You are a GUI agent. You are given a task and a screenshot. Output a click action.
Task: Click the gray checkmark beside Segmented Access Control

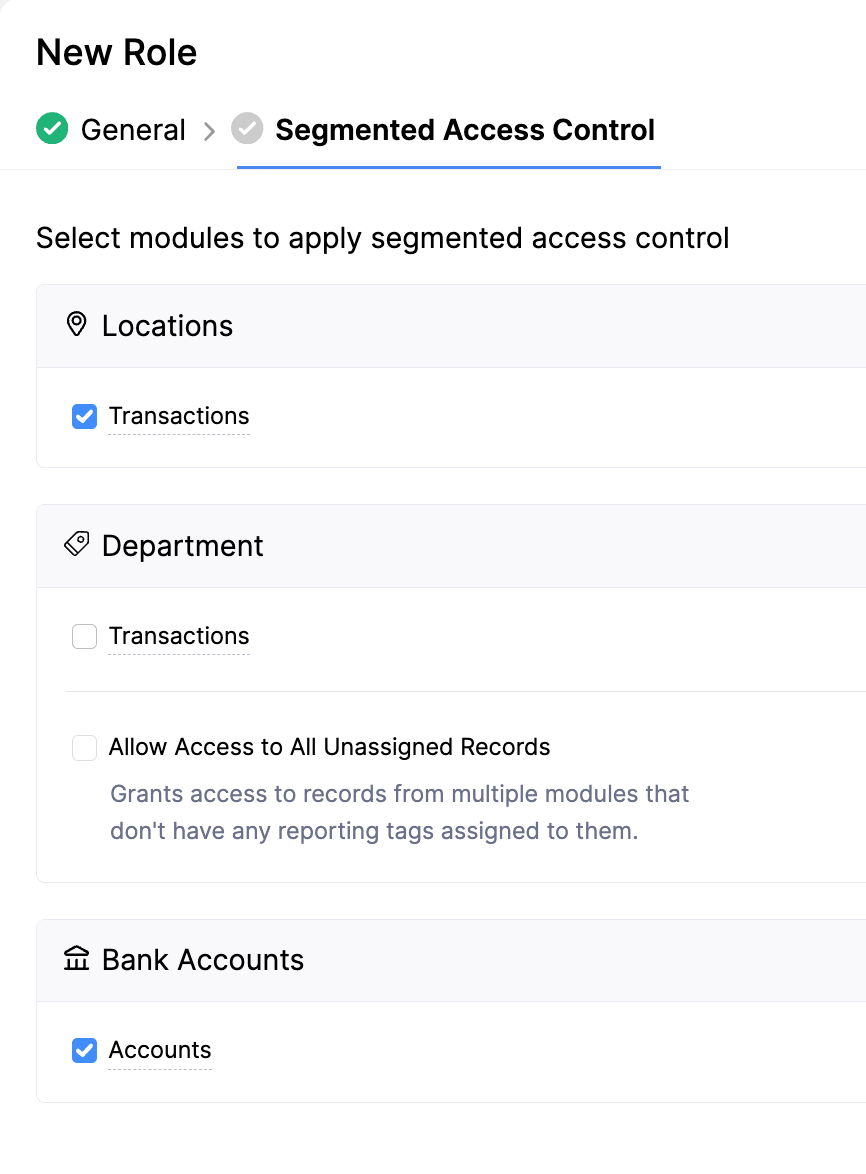tap(246, 129)
